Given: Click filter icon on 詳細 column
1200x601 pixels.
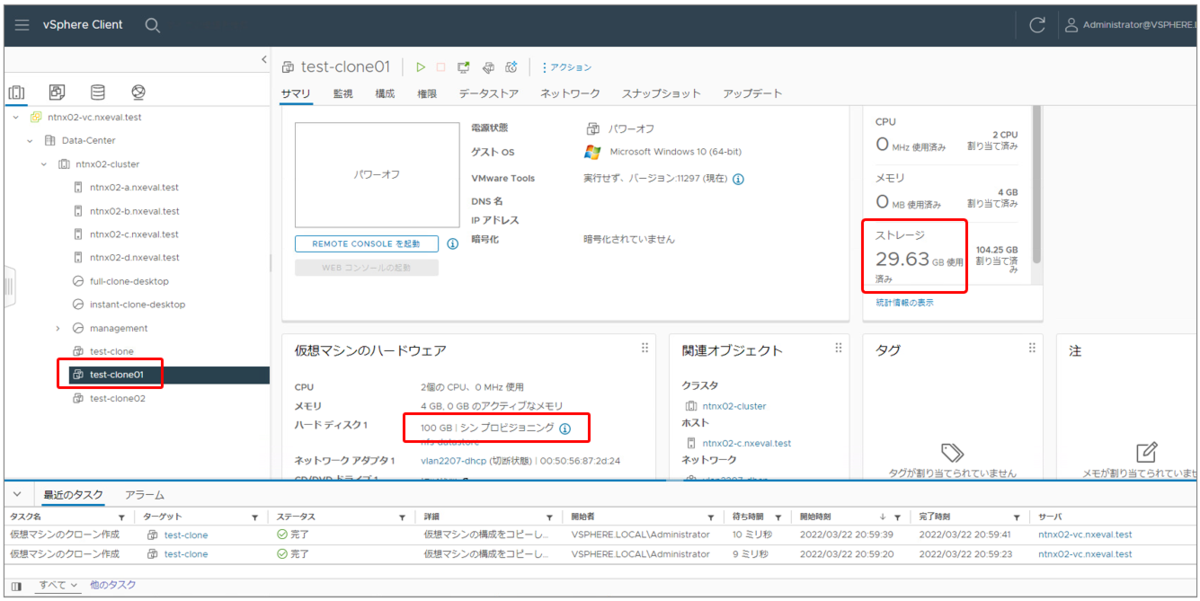Looking at the screenshot, I should coord(550,518).
